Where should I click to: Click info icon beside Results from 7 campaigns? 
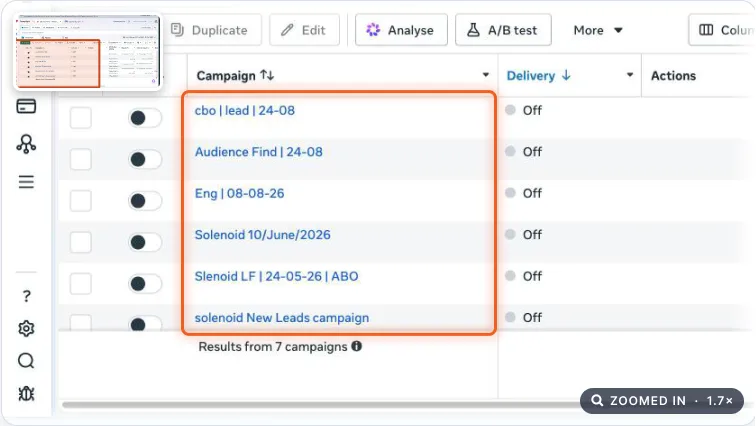tap(356, 346)
